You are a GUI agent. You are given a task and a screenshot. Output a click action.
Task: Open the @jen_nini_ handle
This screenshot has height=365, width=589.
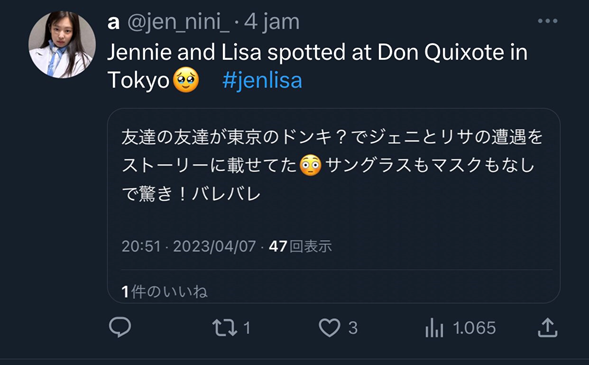[178, 22]
